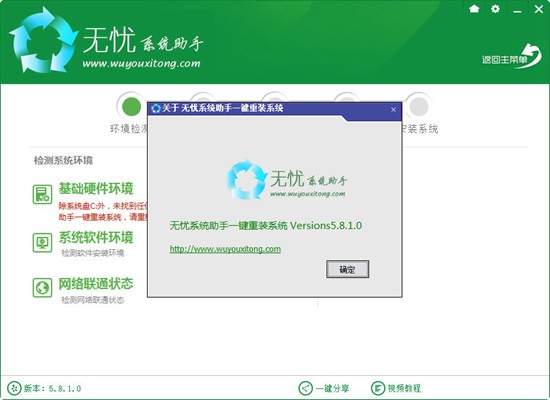Click 检测系统环境 section title
This screenshot has width=550, height=400.
[63, 160]
